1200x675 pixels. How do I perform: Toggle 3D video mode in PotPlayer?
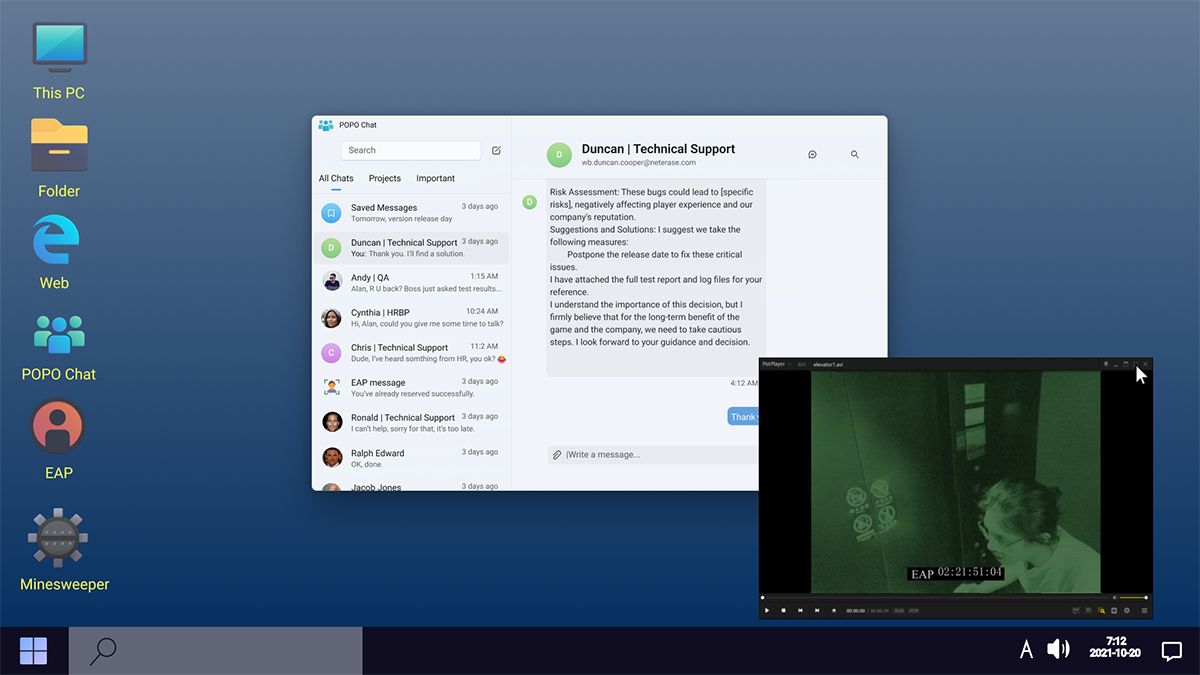pyautogui.click(x=1088, y=610)
